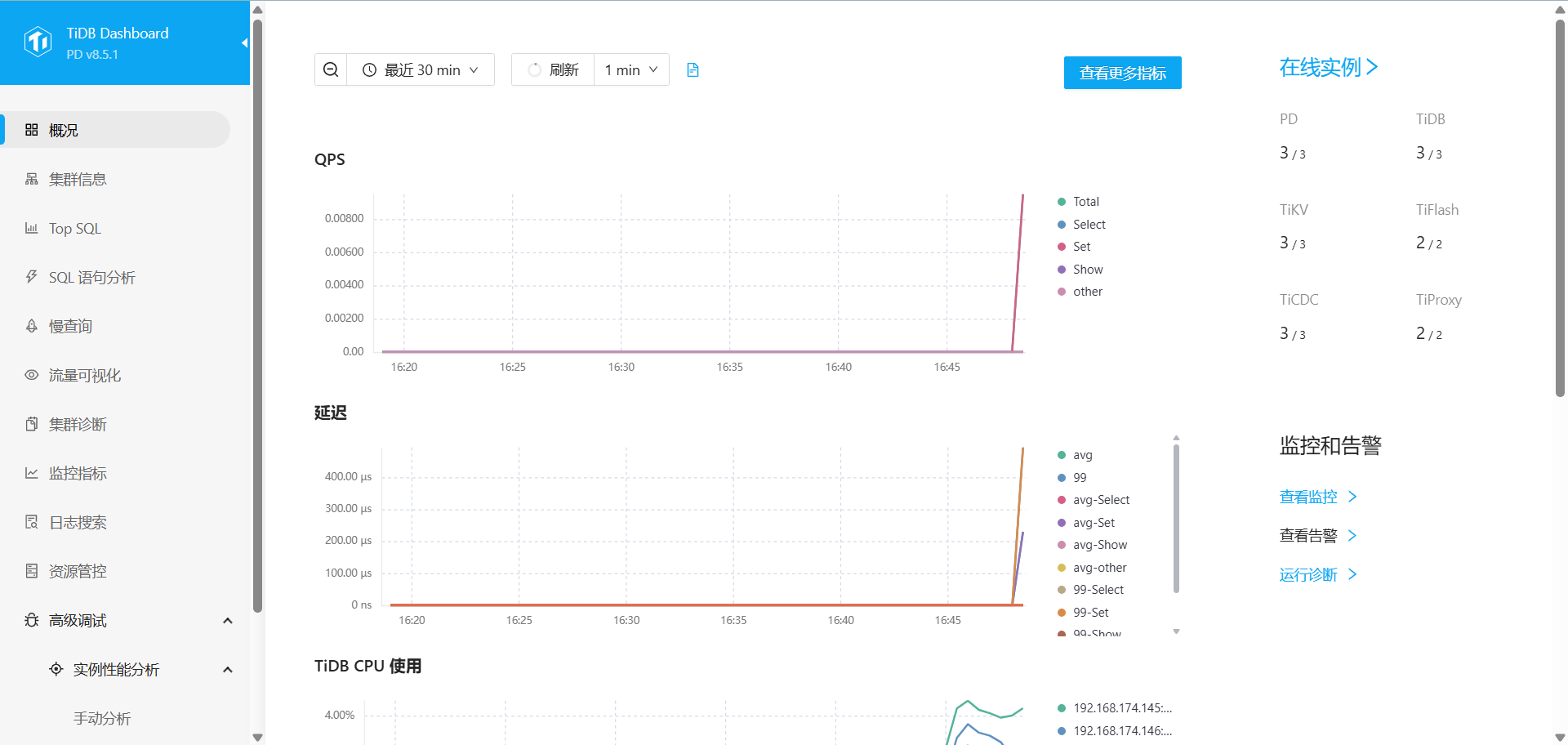Click the document icon beside refresh interval
Image resolution: width=1568 pixels, height=745 pixels.
(x=693, y=70)
